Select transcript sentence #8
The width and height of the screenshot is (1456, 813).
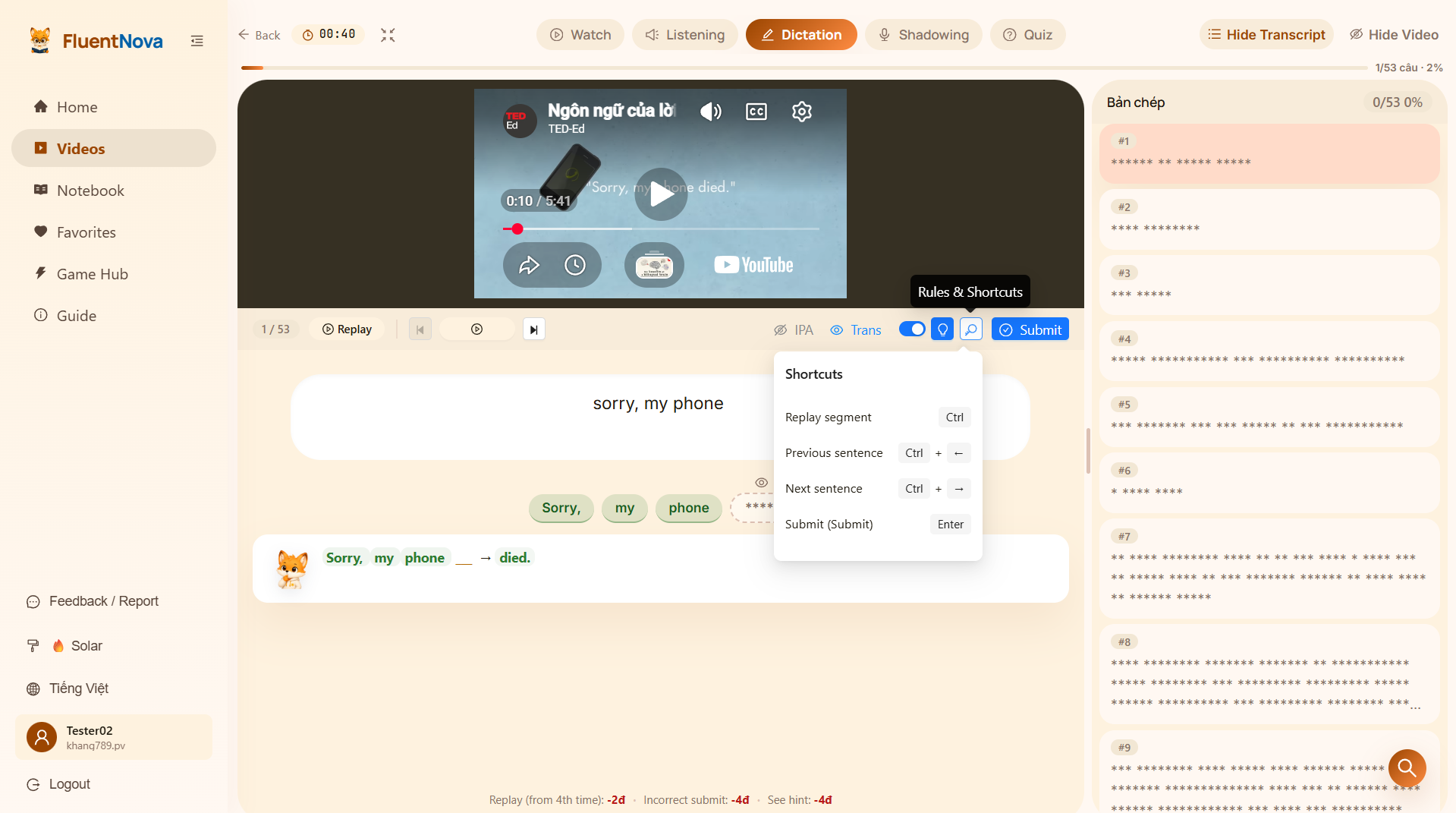(x=1269, y=674)
